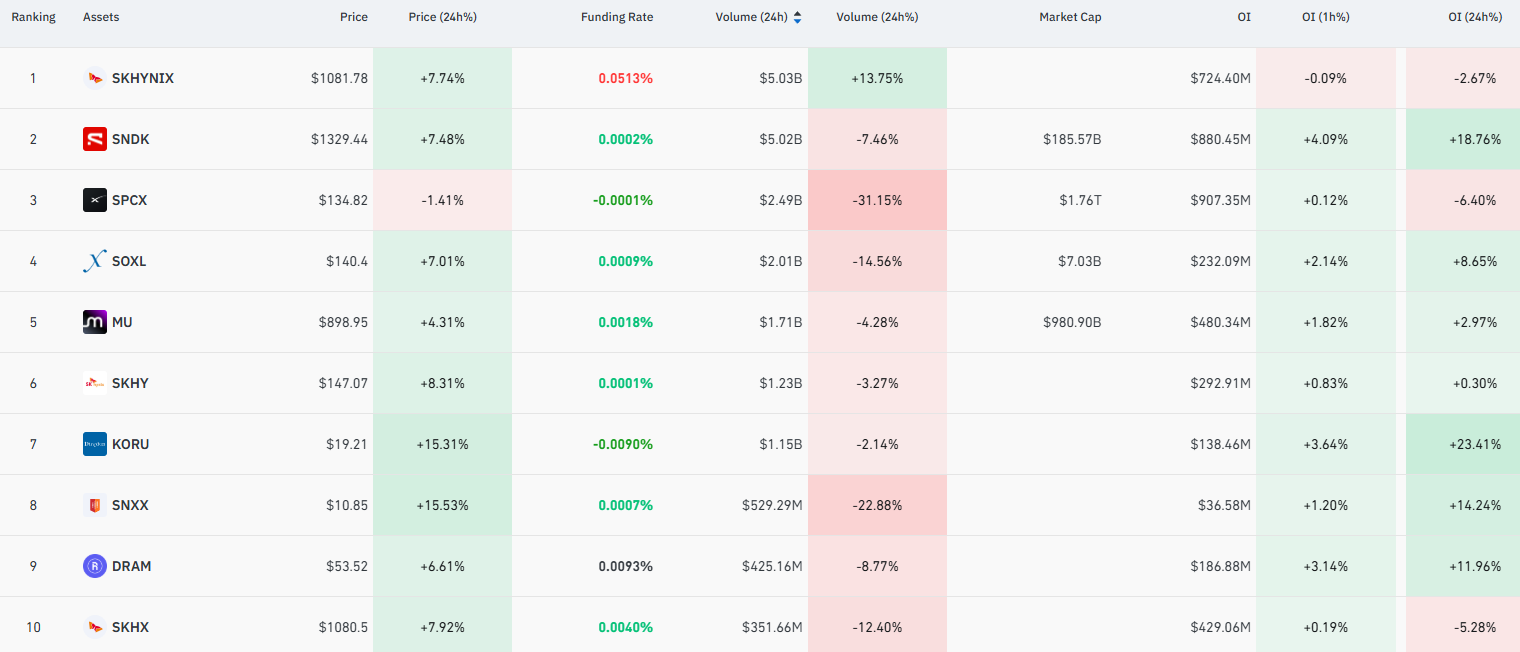Click the OI (24h%) column header

(1475, 17)
